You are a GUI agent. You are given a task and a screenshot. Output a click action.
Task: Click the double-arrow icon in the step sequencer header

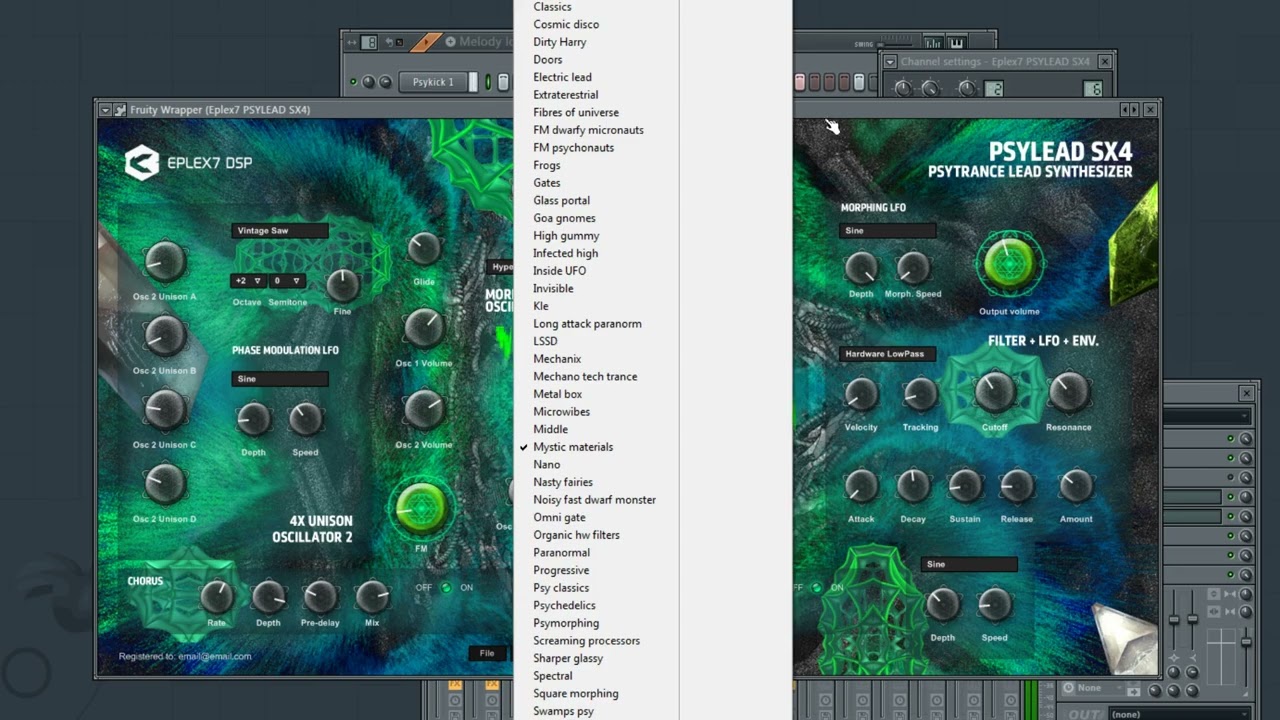click(350, 42)
